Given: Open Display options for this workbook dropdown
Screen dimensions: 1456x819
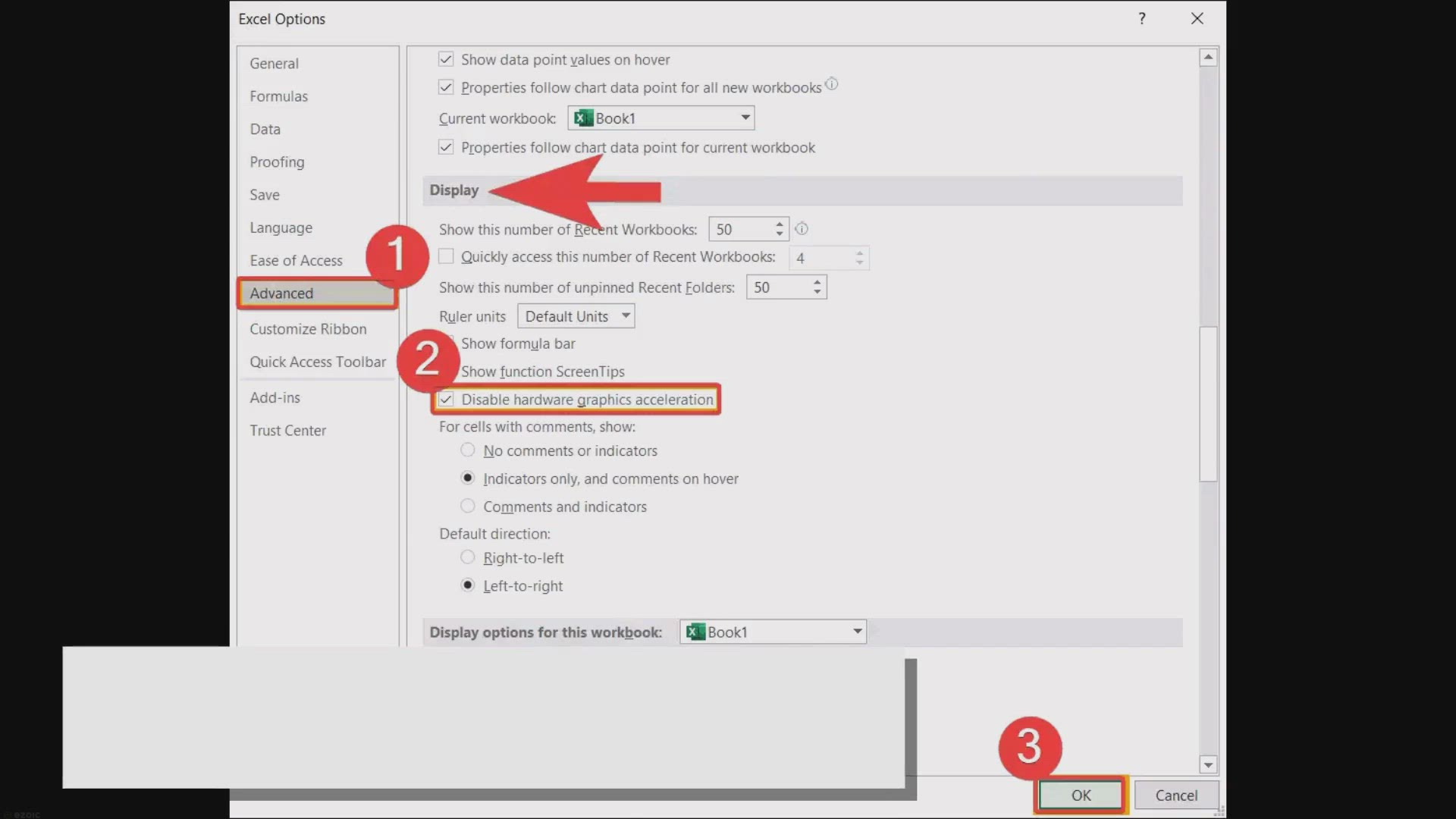Looking at the screenshot, I should pyautogui.click(x=858, y=632).
